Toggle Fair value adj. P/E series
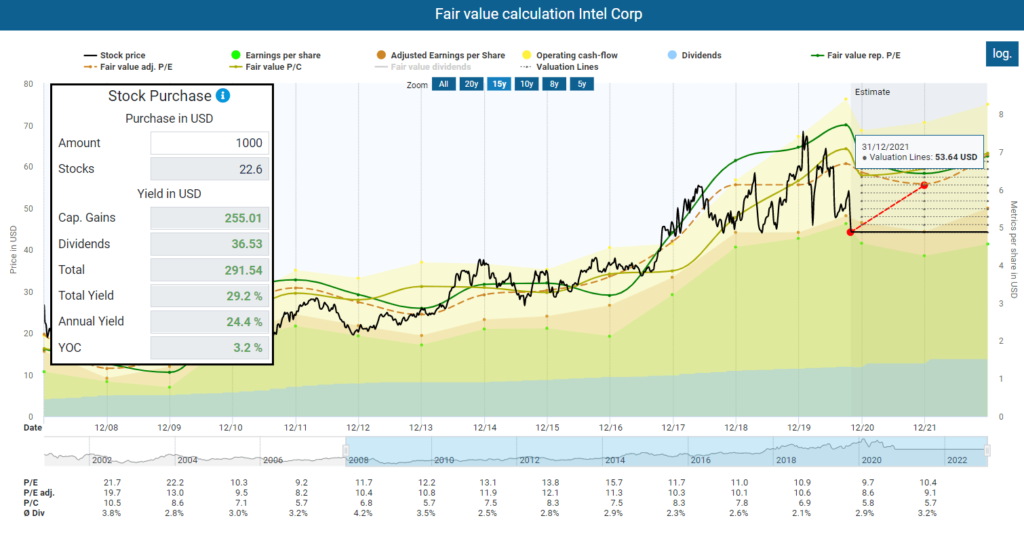The height and width of the screenshot is (537, 1024). click(x=128, y=67)
